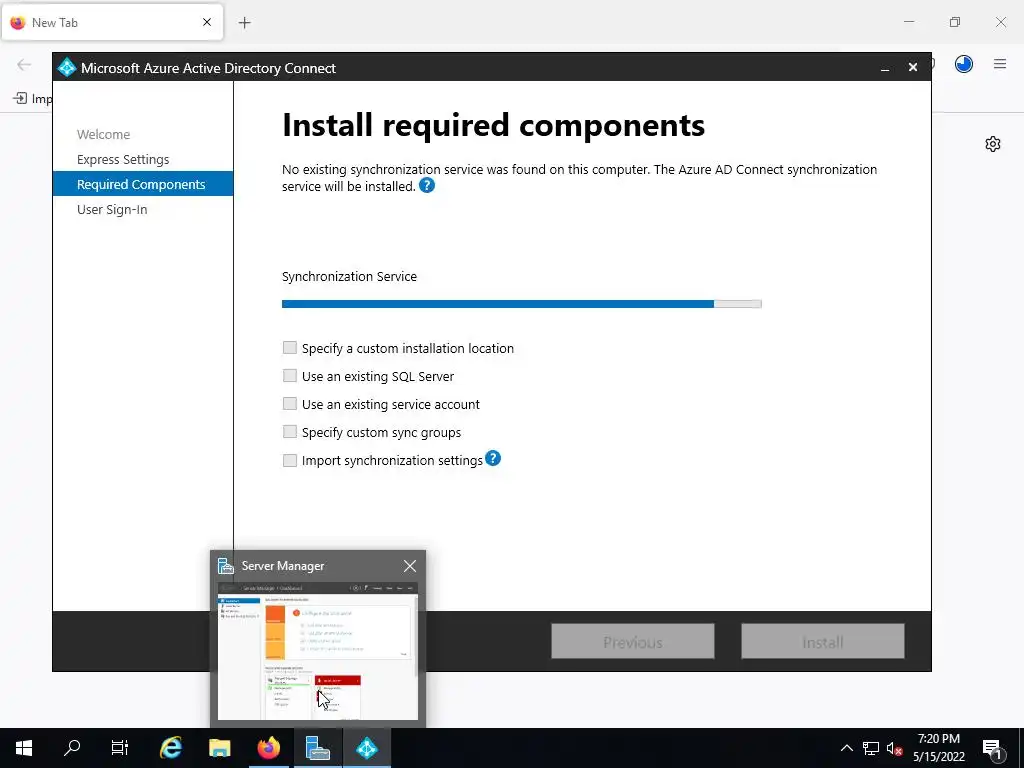Check Use an existing SQL Server
The image size is (1024, 768).
[289, 376]
